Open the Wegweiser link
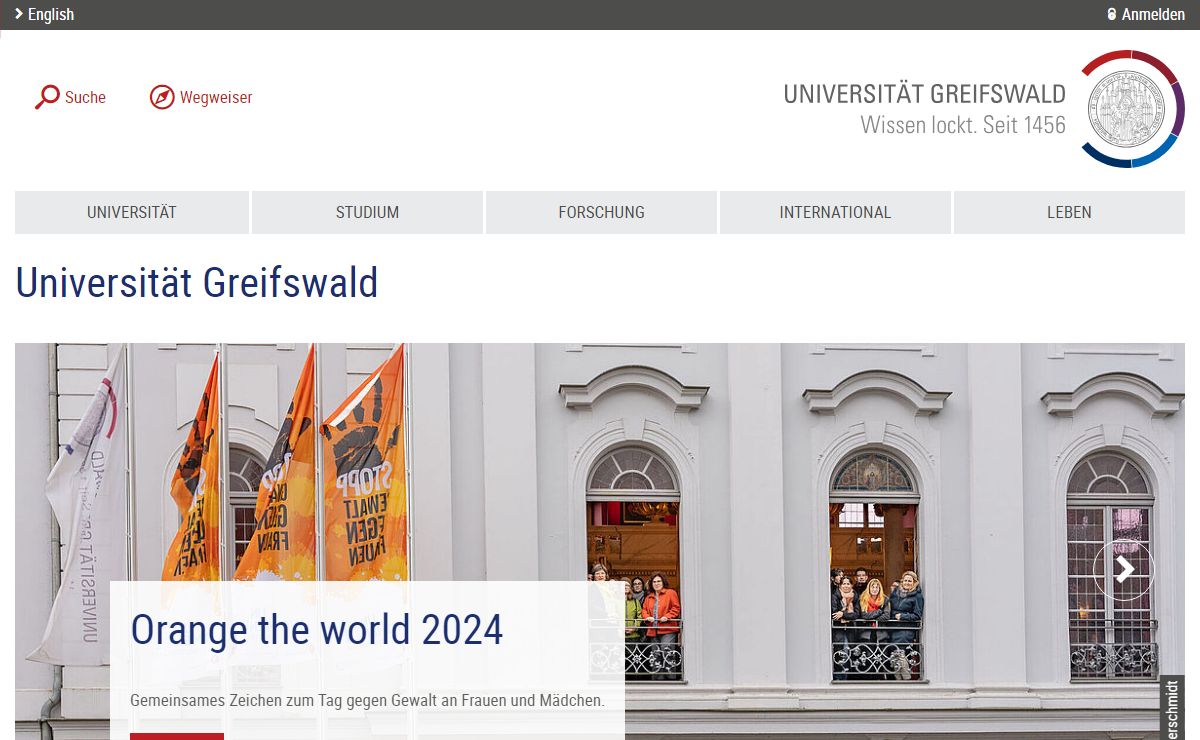The width and height of the screenshot is (1200, 740). pyautogui.click(x=216, y=97)
